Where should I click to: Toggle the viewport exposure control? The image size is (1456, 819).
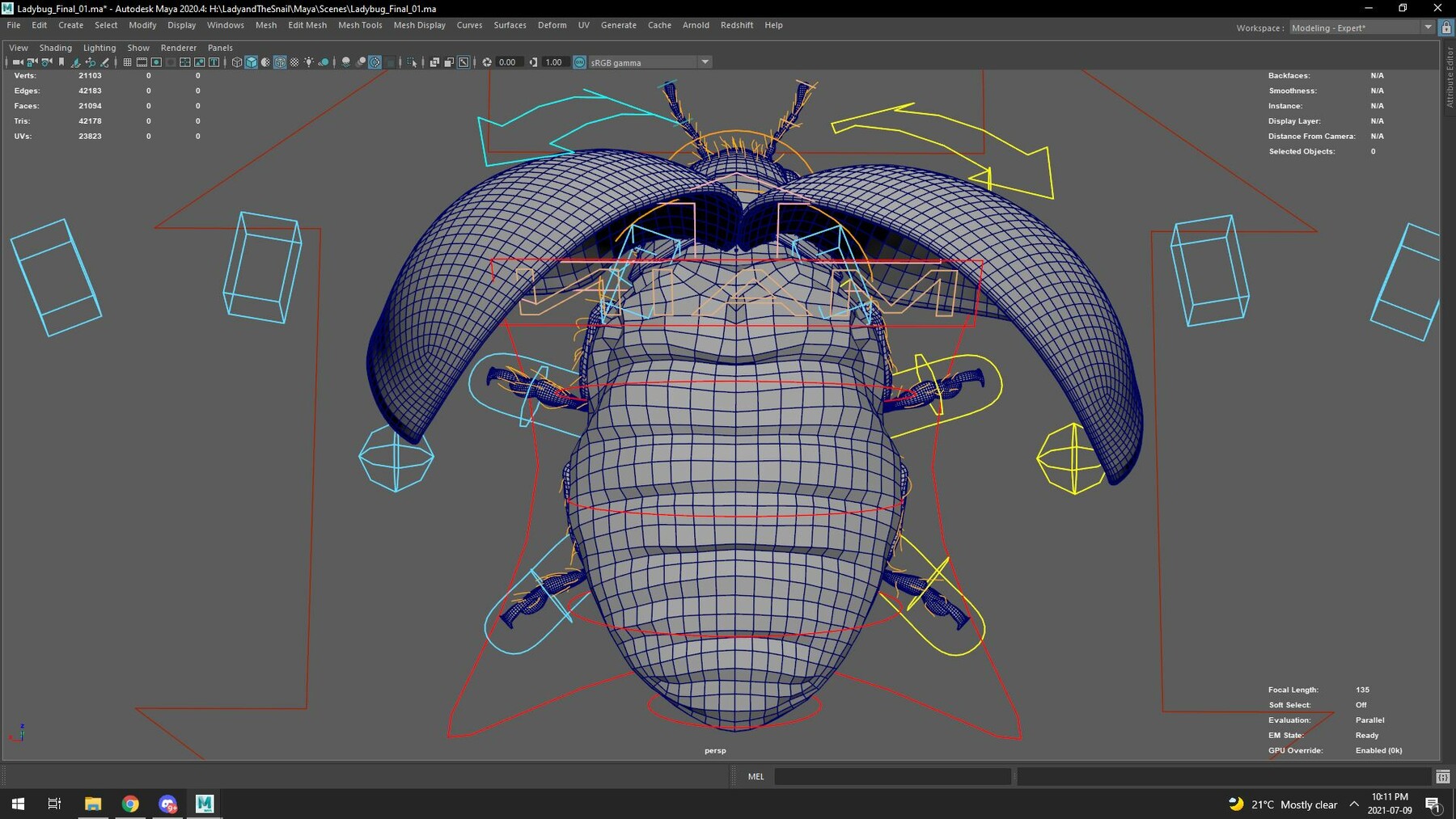[488, 62]
